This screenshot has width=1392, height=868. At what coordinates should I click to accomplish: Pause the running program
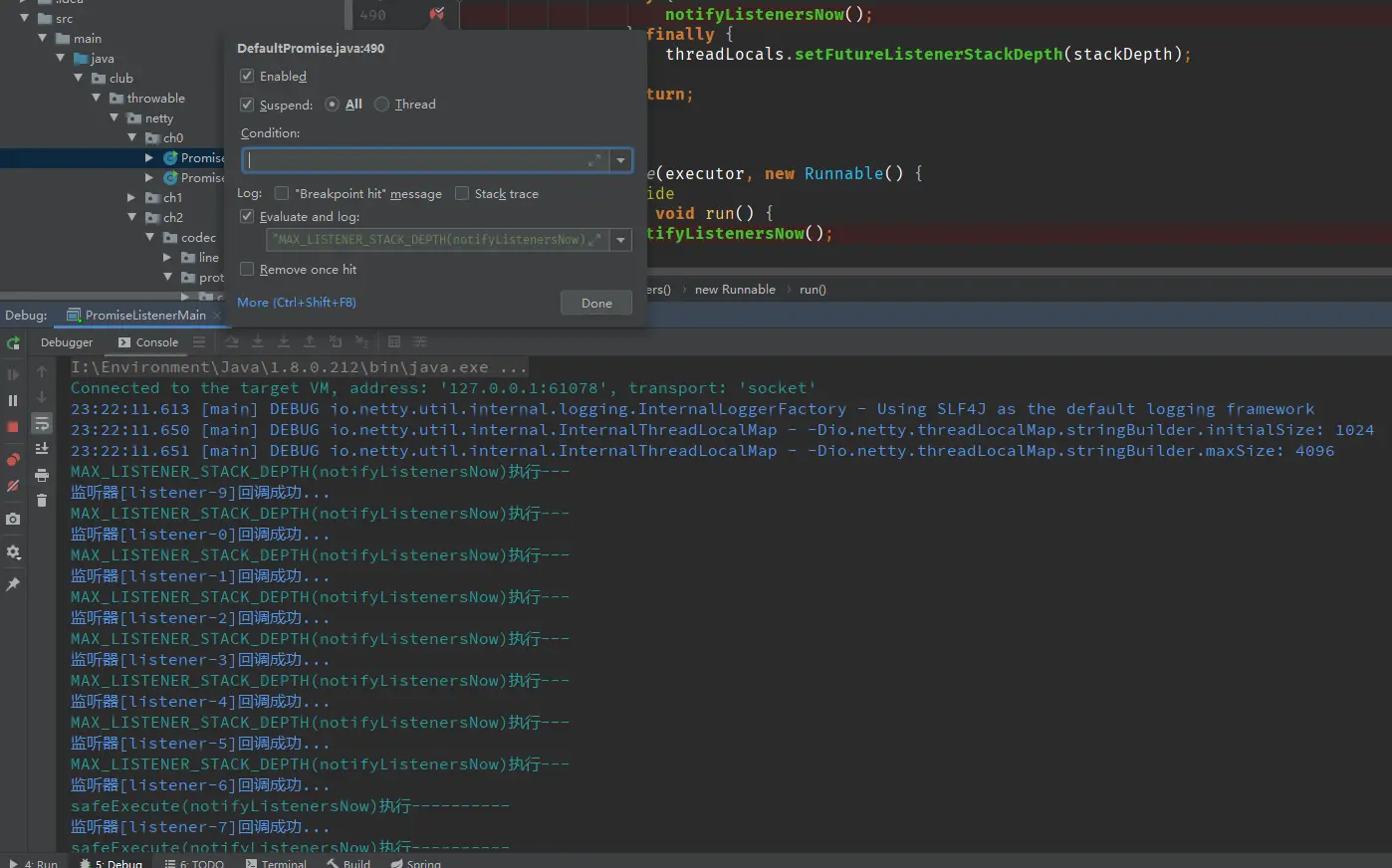pyautogui.click(x=13, y=400)
